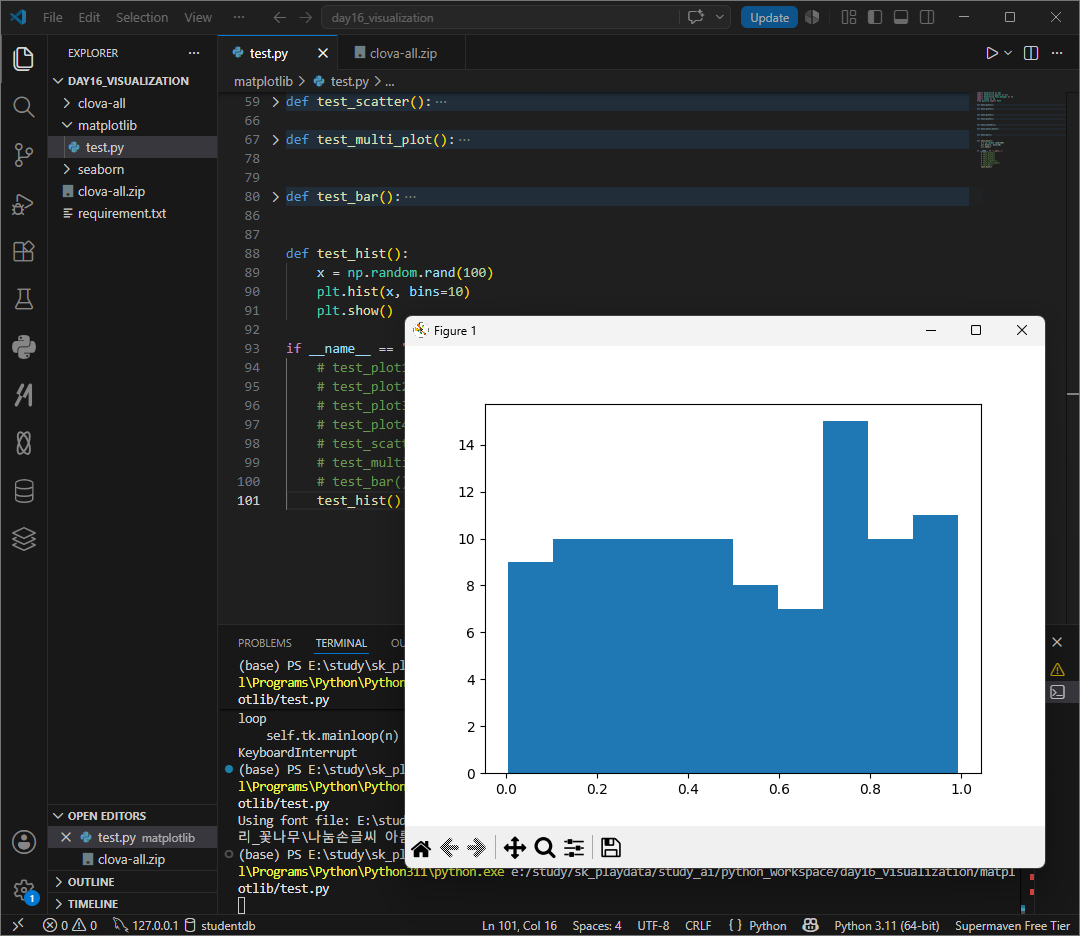Open Copilot chat dropdown arrow
Image resolution: width=1080 pixels, height=936 pixels.
point(720,17)
